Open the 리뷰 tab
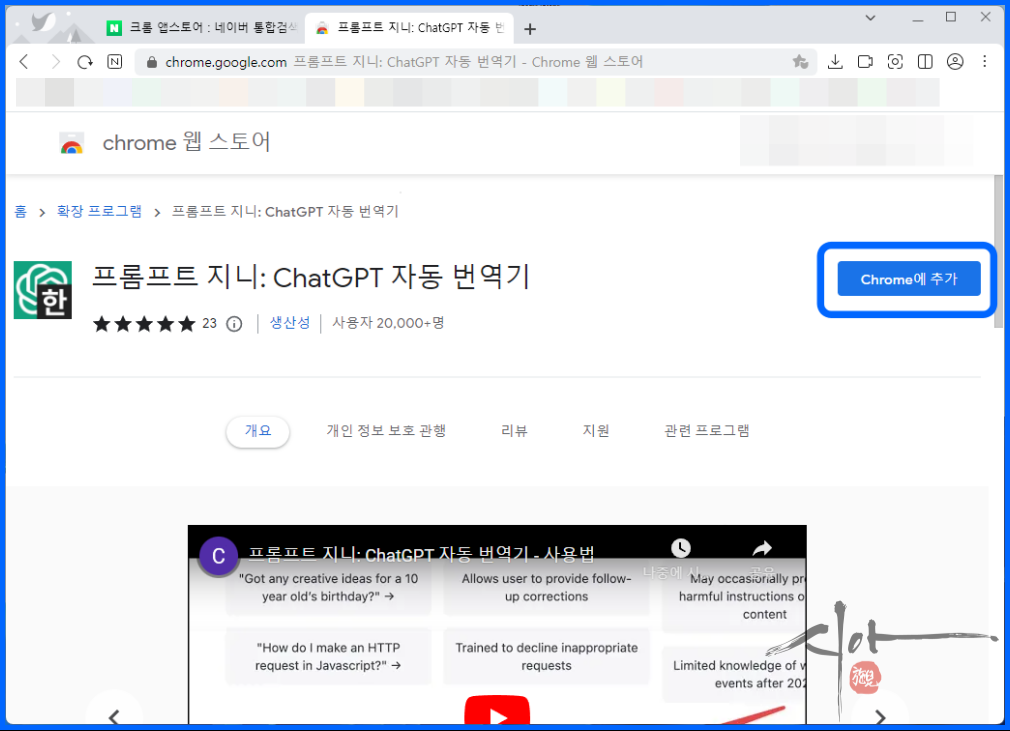The image size is (1010, 731). click(514, 431)
